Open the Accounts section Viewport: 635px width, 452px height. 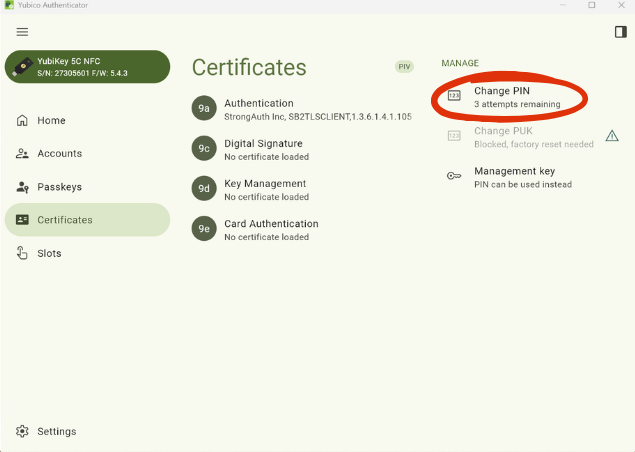click(x=87, y=154)
